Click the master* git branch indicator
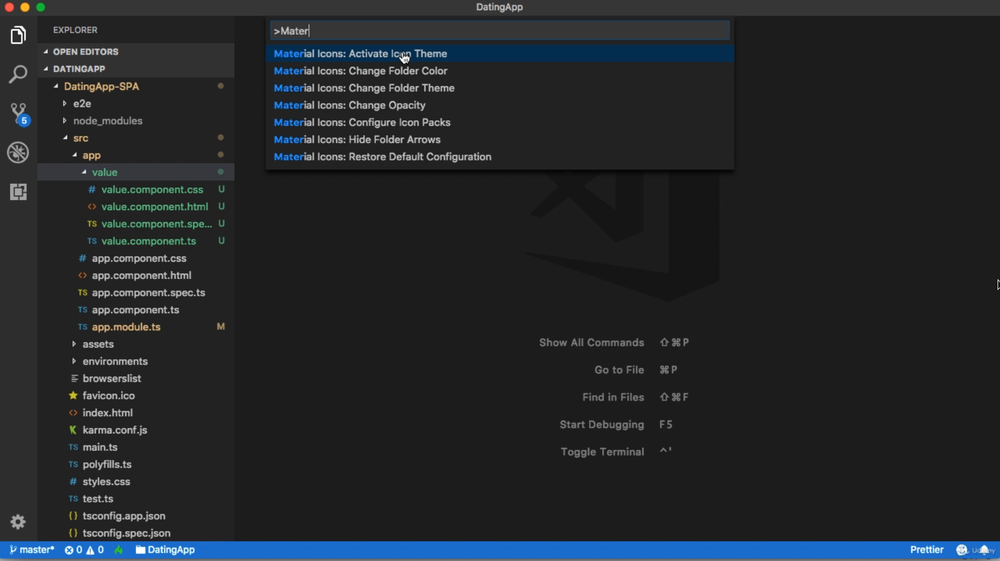This screenshot has height=561, width=1000. [x=32, y=550]
